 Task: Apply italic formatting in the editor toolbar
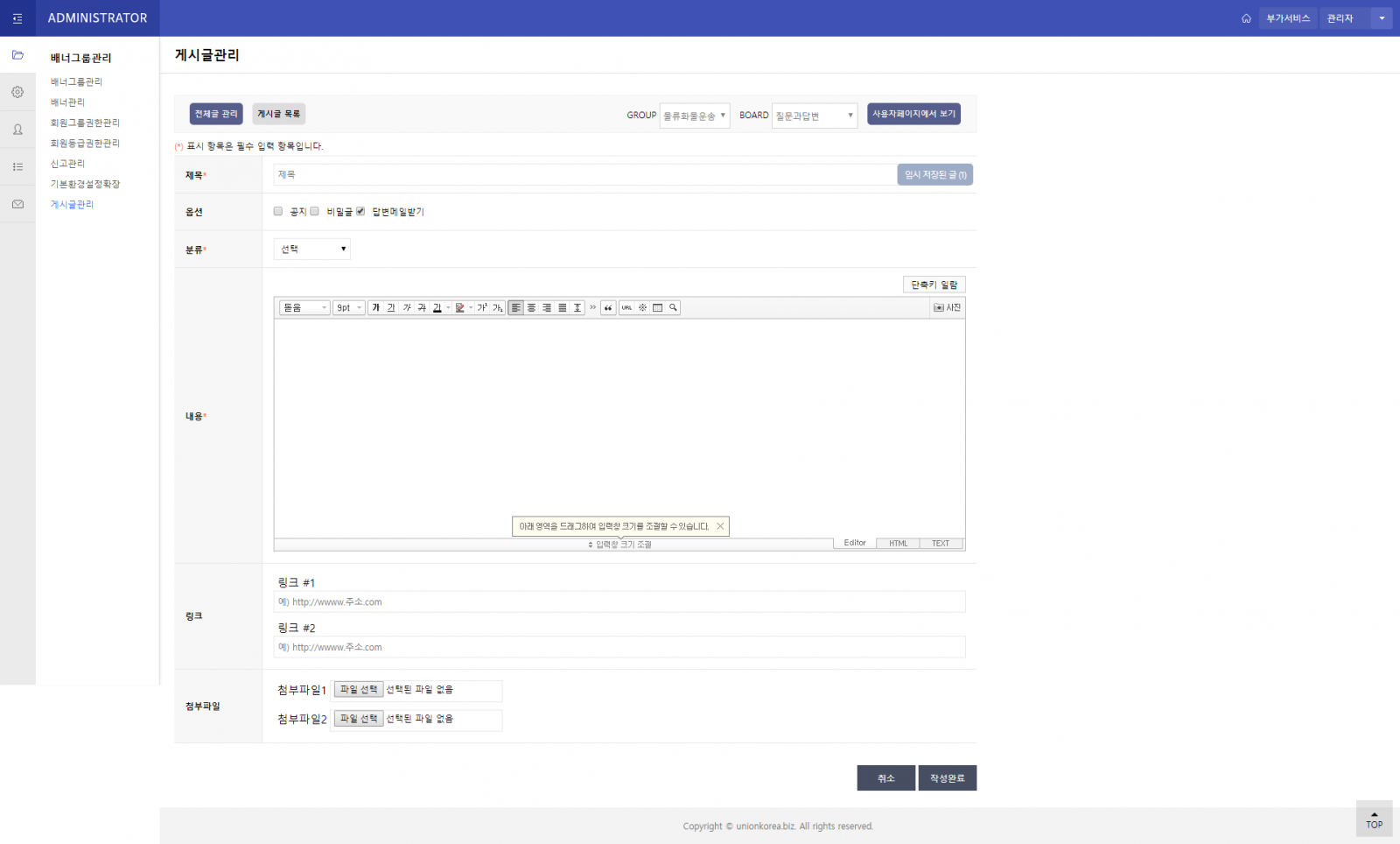click(407, 307)
